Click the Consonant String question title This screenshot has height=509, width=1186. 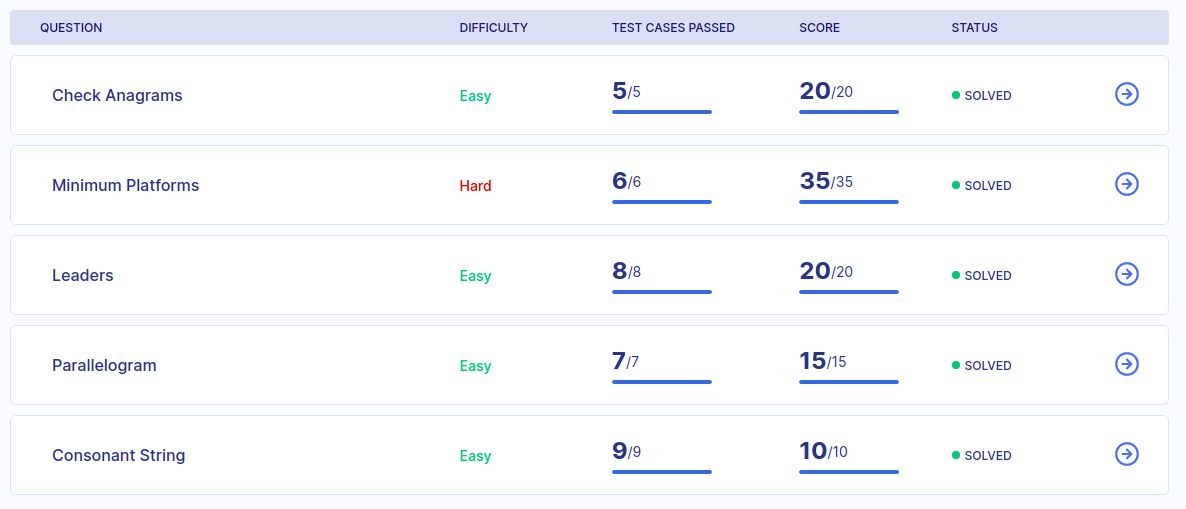(x=119, y=455)
